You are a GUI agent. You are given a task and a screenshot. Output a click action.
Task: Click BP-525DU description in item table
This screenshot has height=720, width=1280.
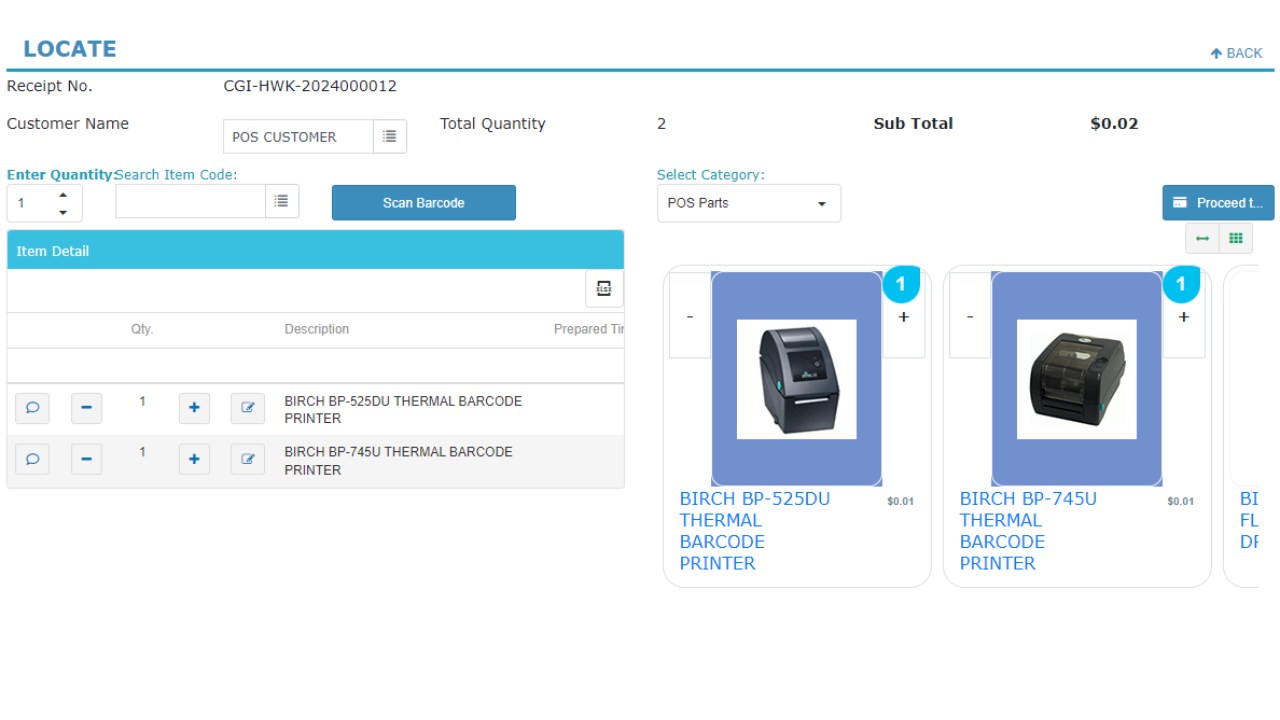403,410
